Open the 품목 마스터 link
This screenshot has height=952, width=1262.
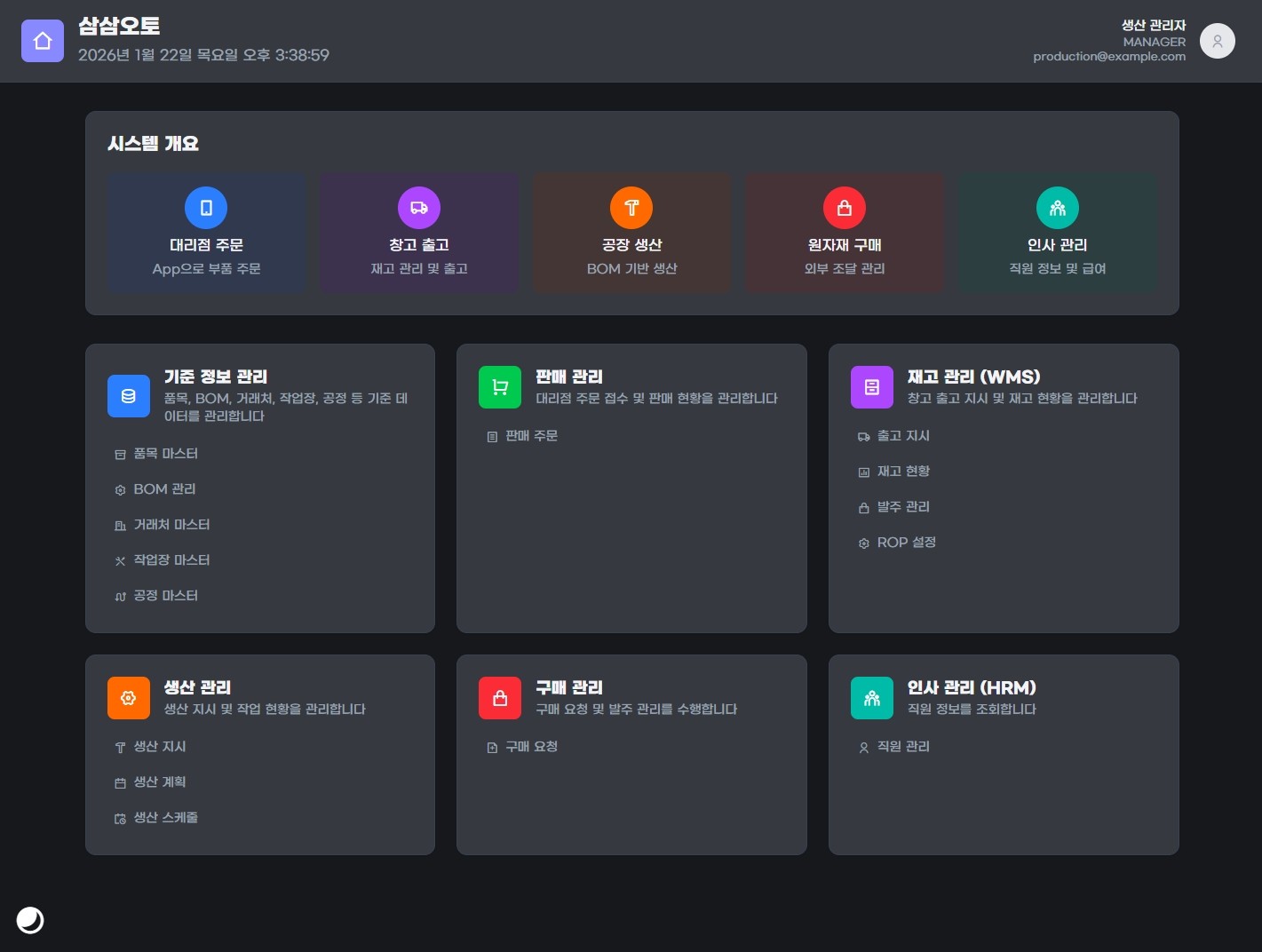pyautogui.click(x=165, y=454)
